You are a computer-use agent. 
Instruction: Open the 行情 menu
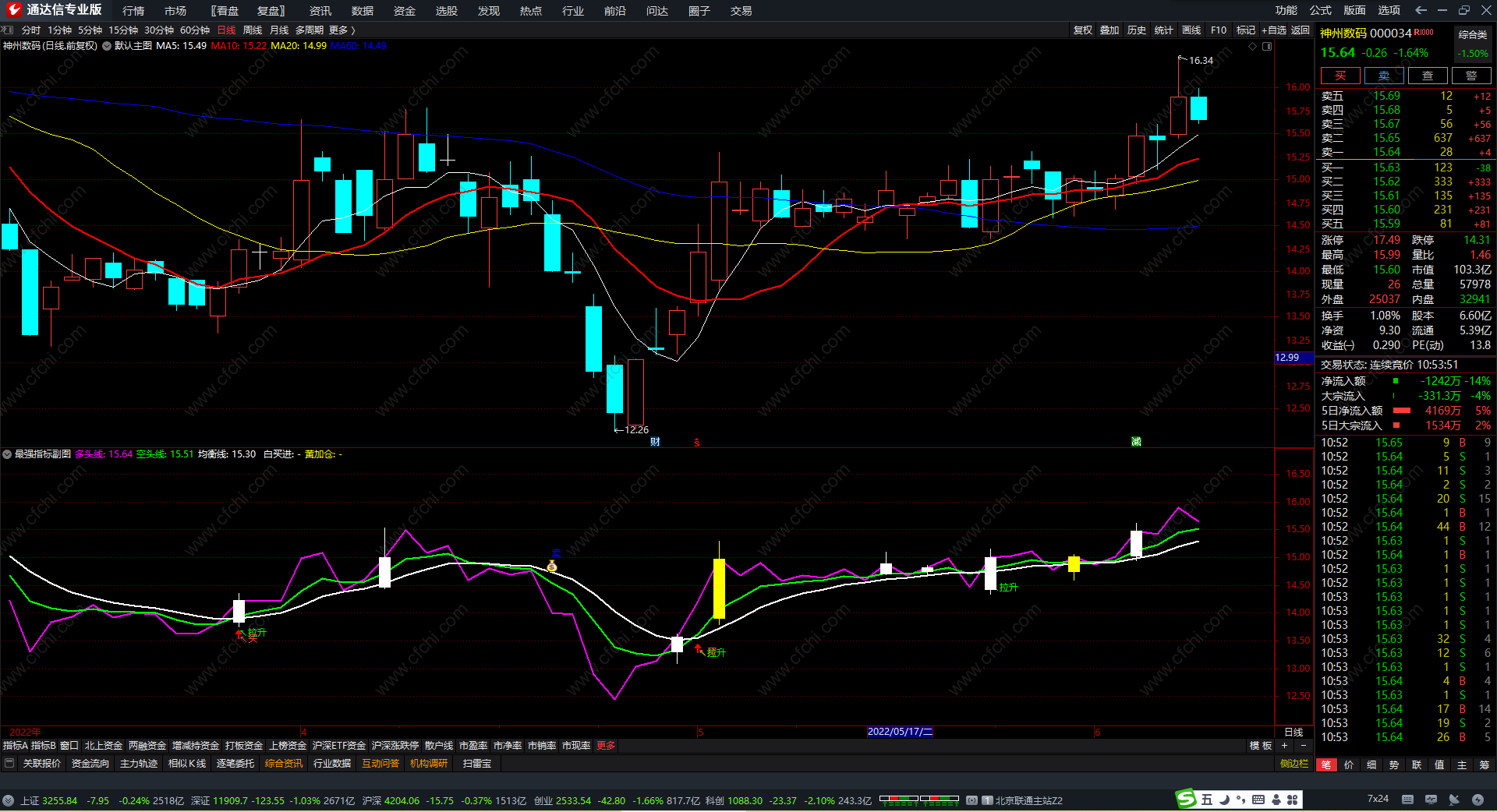(x=133, y=10)
